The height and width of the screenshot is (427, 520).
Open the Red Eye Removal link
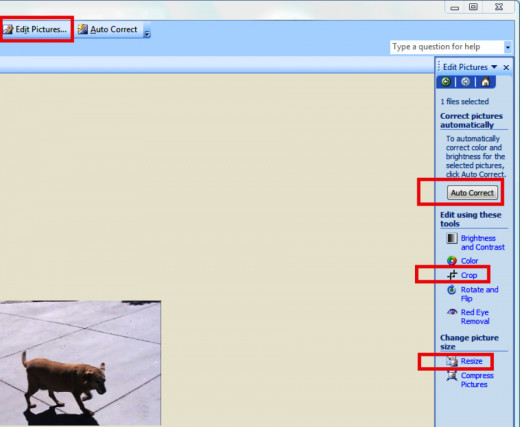[x=475, y=317]
